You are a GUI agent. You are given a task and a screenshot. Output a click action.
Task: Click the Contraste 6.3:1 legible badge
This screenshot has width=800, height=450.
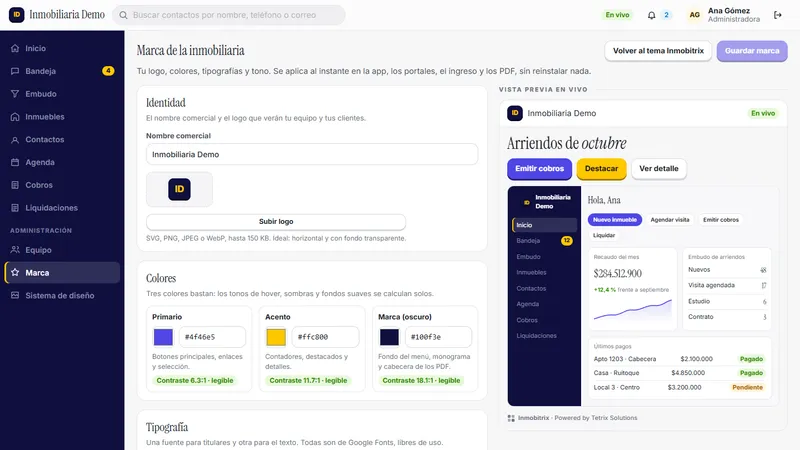coord(194,381)
